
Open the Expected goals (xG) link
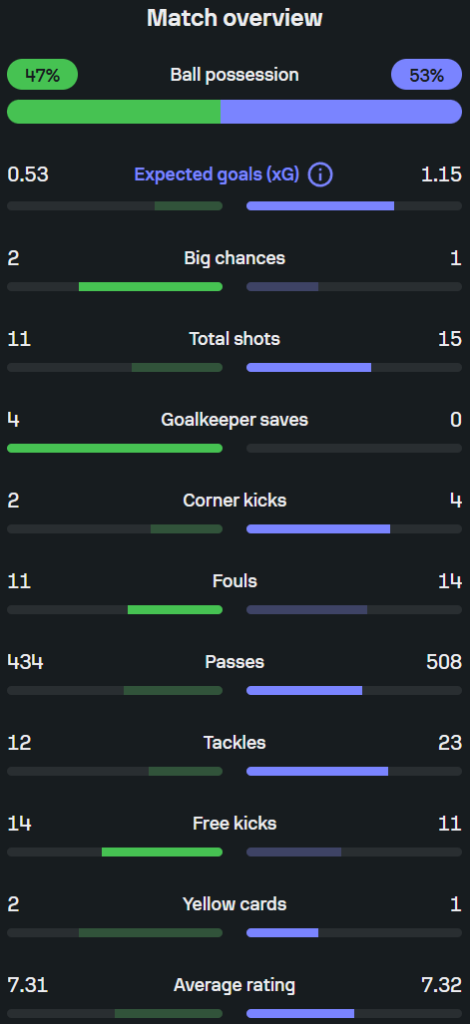pos(217,175)
